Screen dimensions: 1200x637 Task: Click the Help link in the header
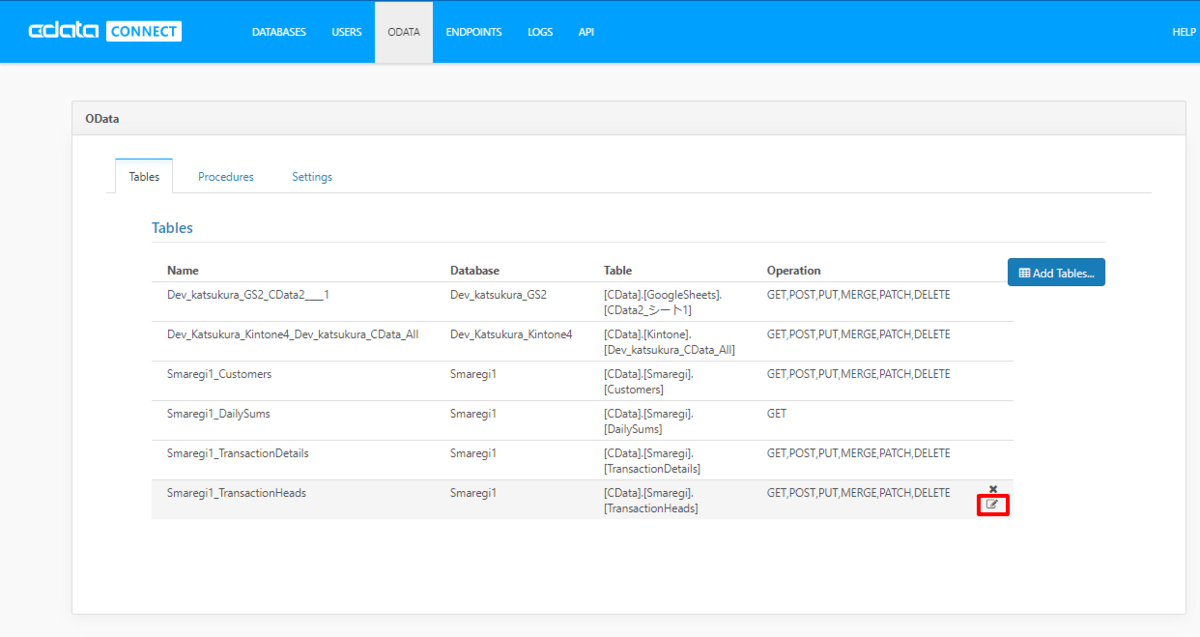(1184, 32)
